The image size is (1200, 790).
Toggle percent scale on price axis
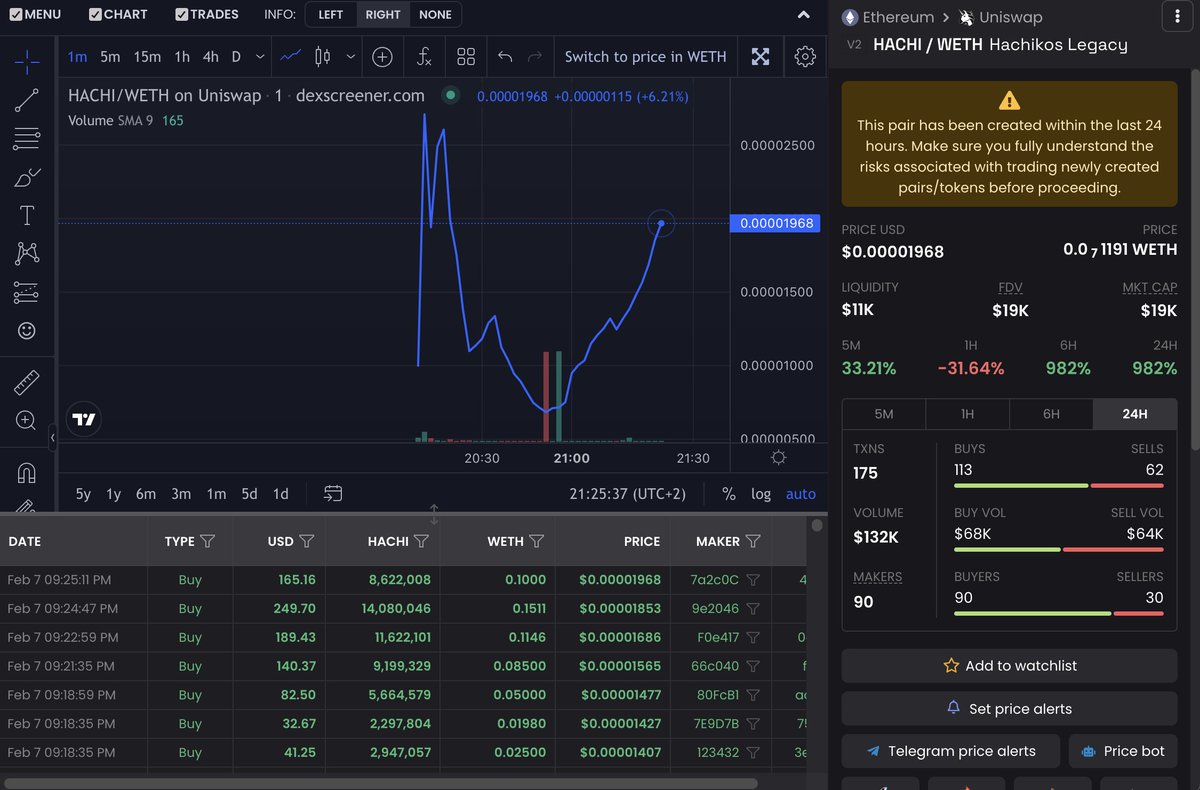pyautogui.click(x=729, y=494)
